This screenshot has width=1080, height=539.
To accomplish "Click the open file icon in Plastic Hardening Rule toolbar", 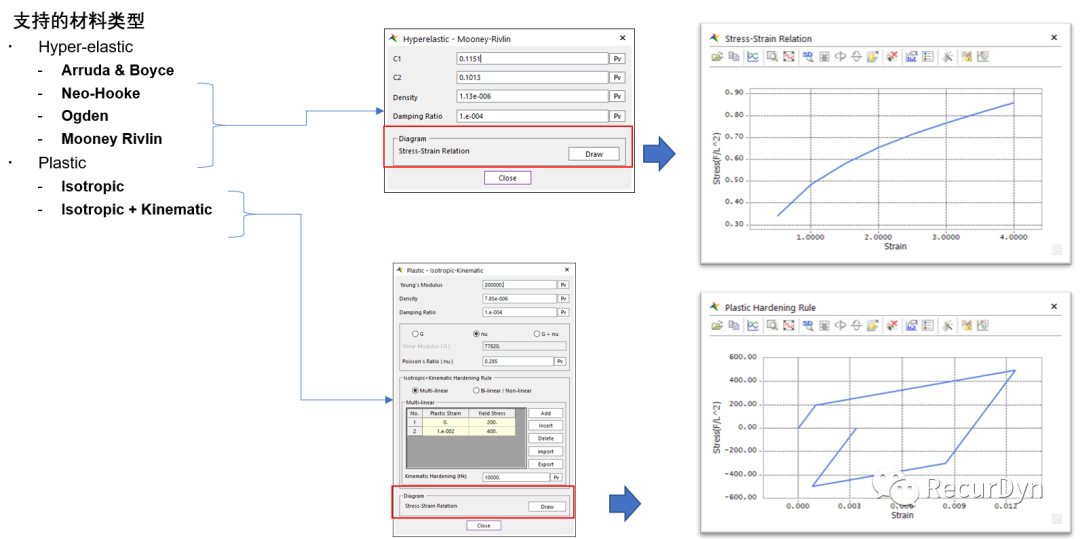I will point(716,326).
